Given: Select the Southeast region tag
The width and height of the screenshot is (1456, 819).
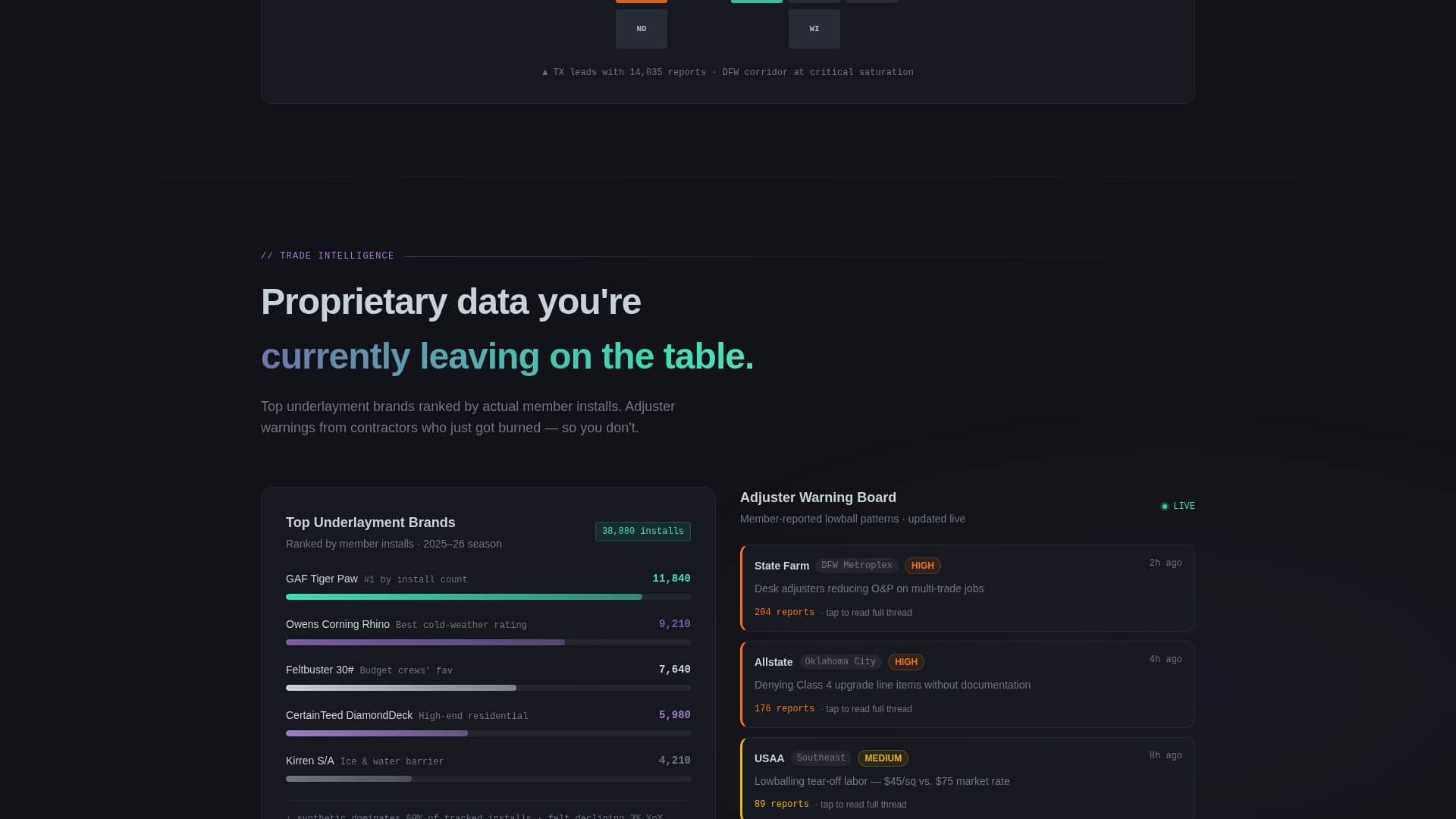Looking at the screenshot, I should (821, 758).
